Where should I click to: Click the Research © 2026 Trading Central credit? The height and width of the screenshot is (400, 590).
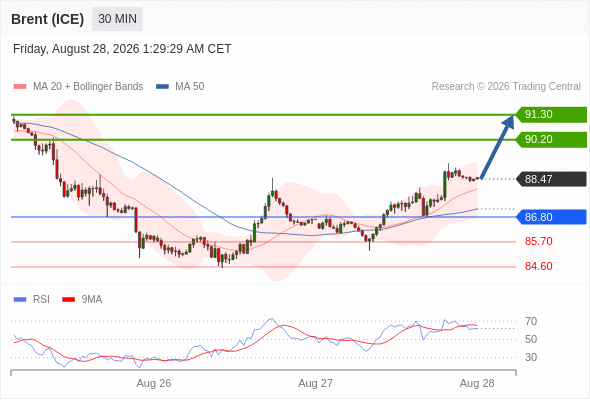[x=506, y=87]
